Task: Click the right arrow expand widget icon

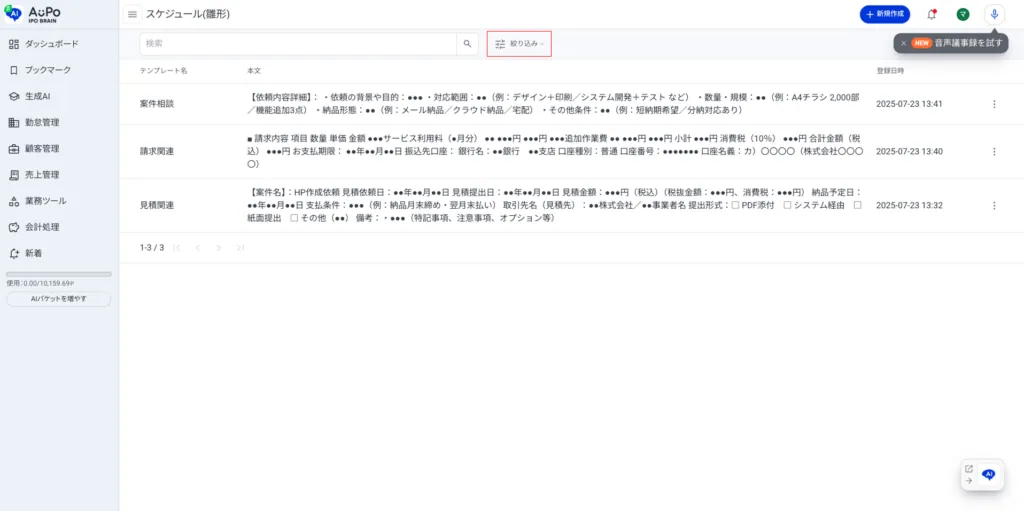Action: 969,480
